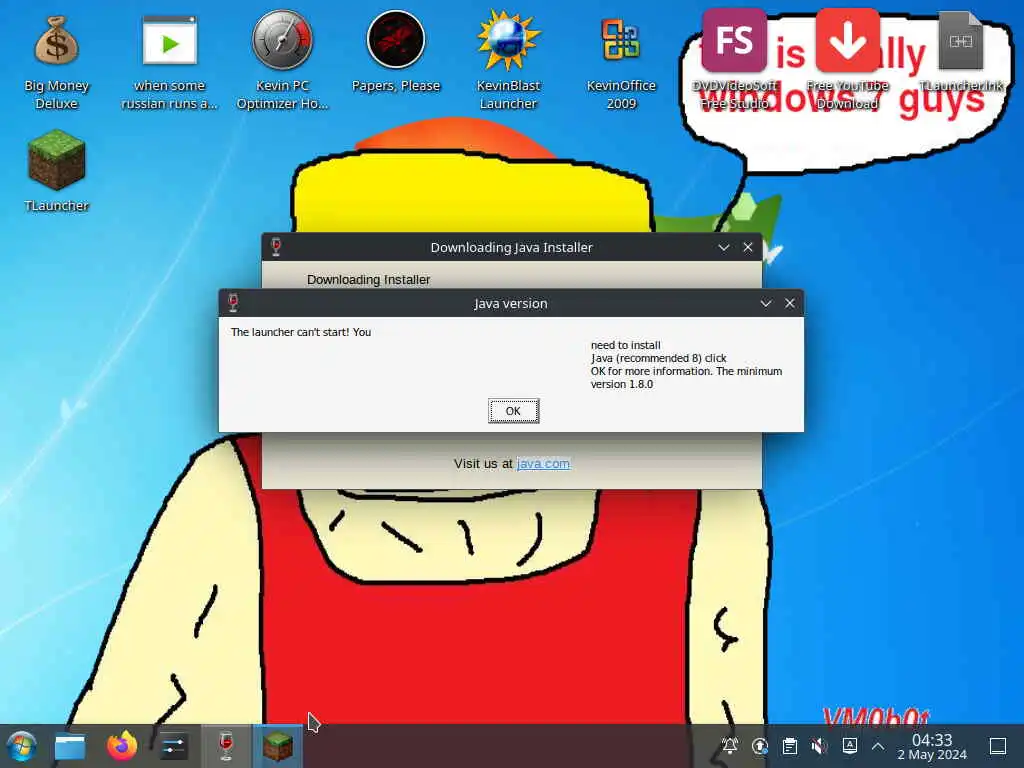Open notifications bell in system tray

(729, 746)
